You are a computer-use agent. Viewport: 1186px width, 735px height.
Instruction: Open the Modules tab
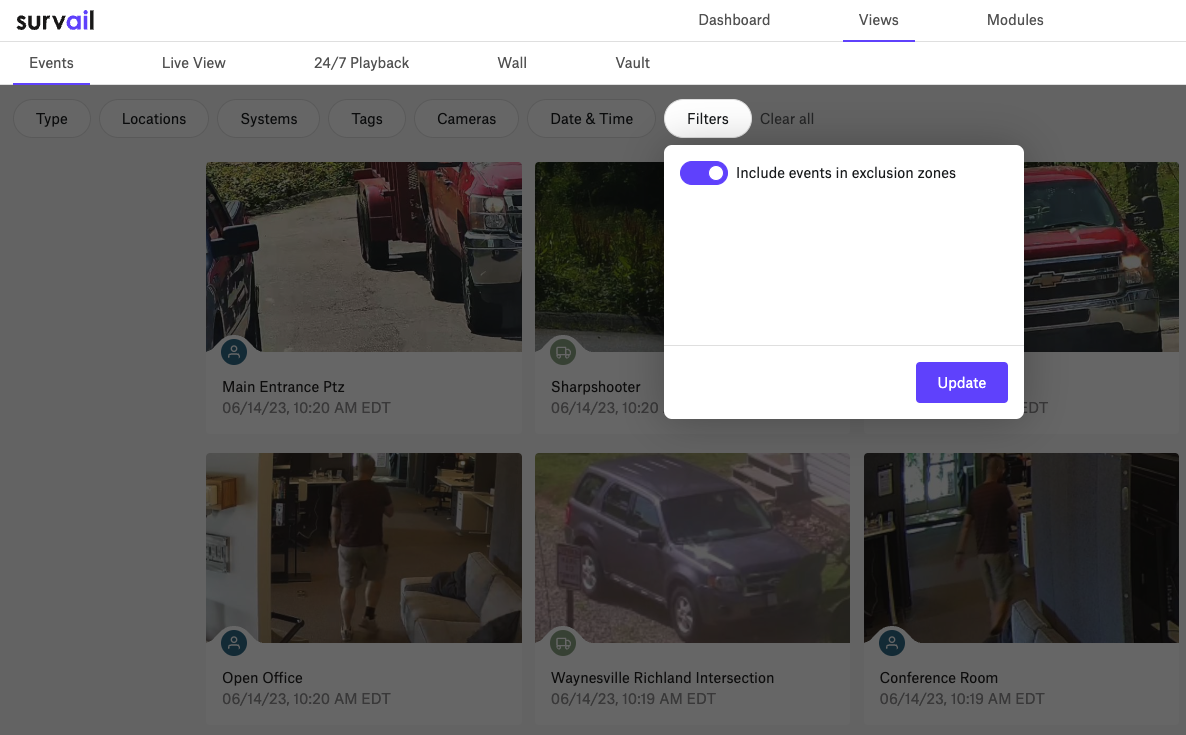1015,20
